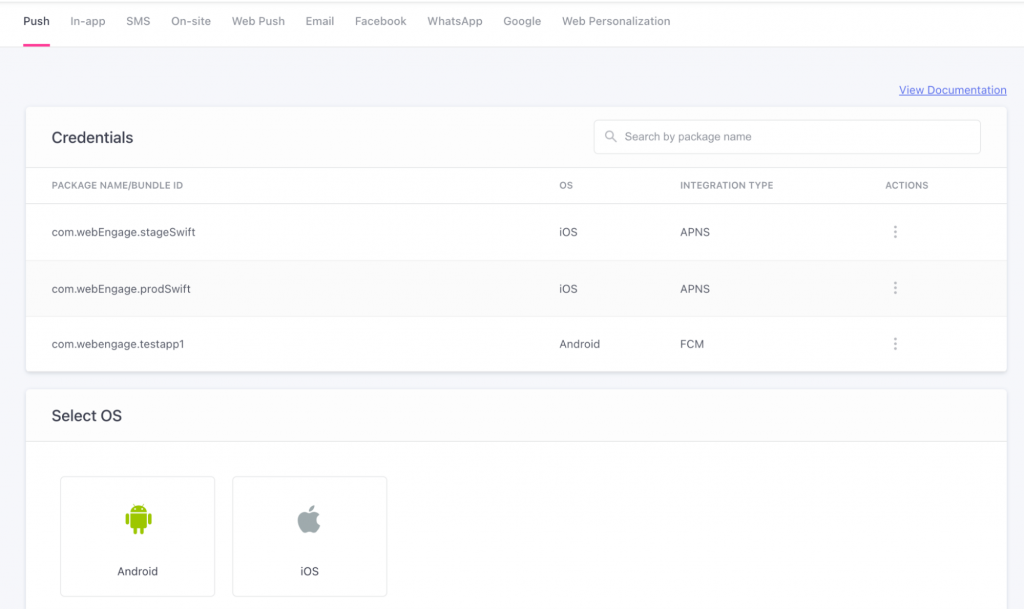This screenshot has height=609, width=1024.
Task: Select the Web Personalization tab
Action: point(616,21)
